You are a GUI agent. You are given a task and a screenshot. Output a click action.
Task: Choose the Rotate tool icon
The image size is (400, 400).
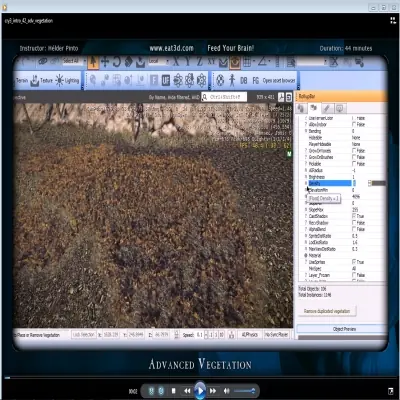point(117,62)
